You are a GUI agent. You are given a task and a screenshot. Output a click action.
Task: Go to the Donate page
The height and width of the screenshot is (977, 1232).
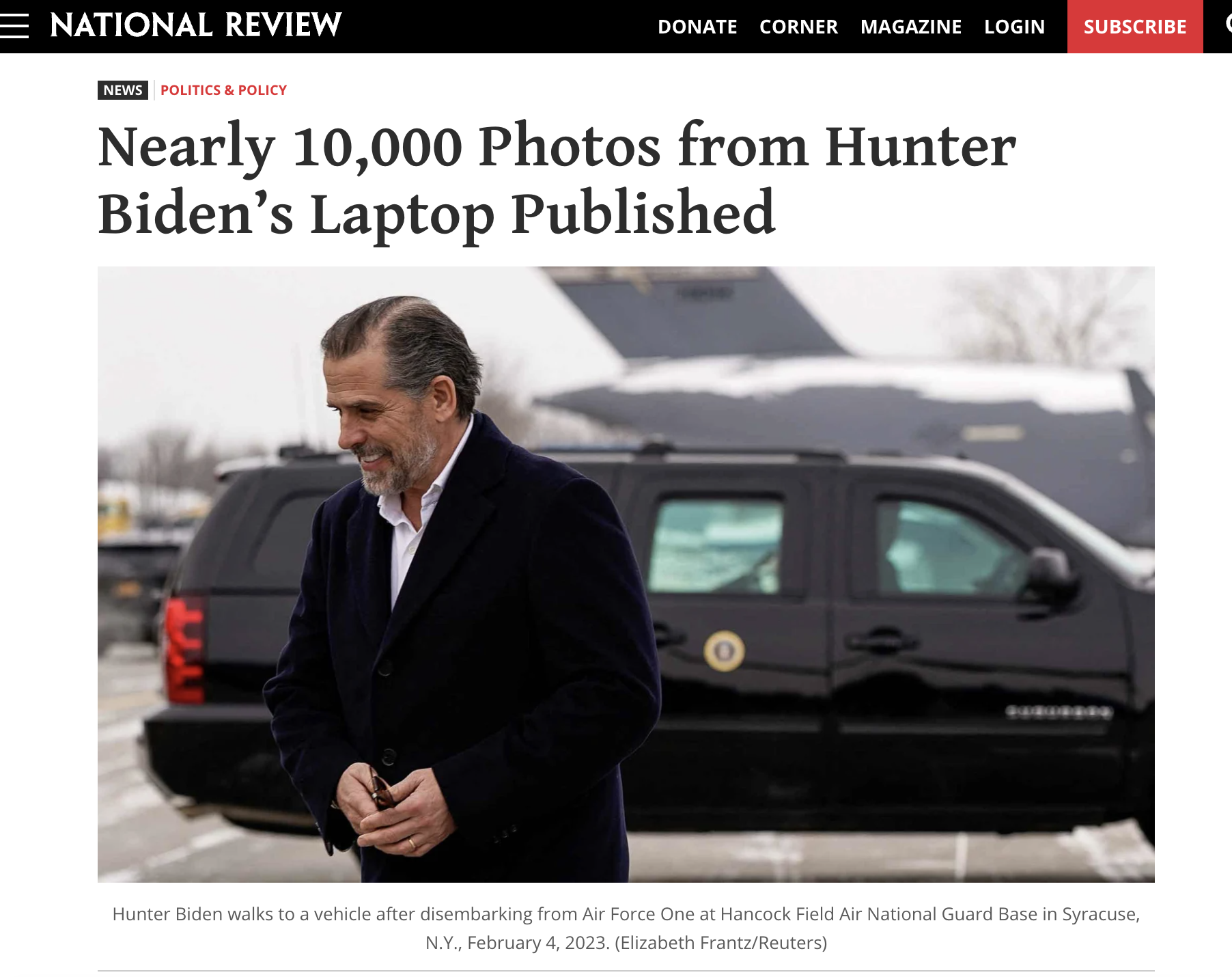tap(697, 27)
